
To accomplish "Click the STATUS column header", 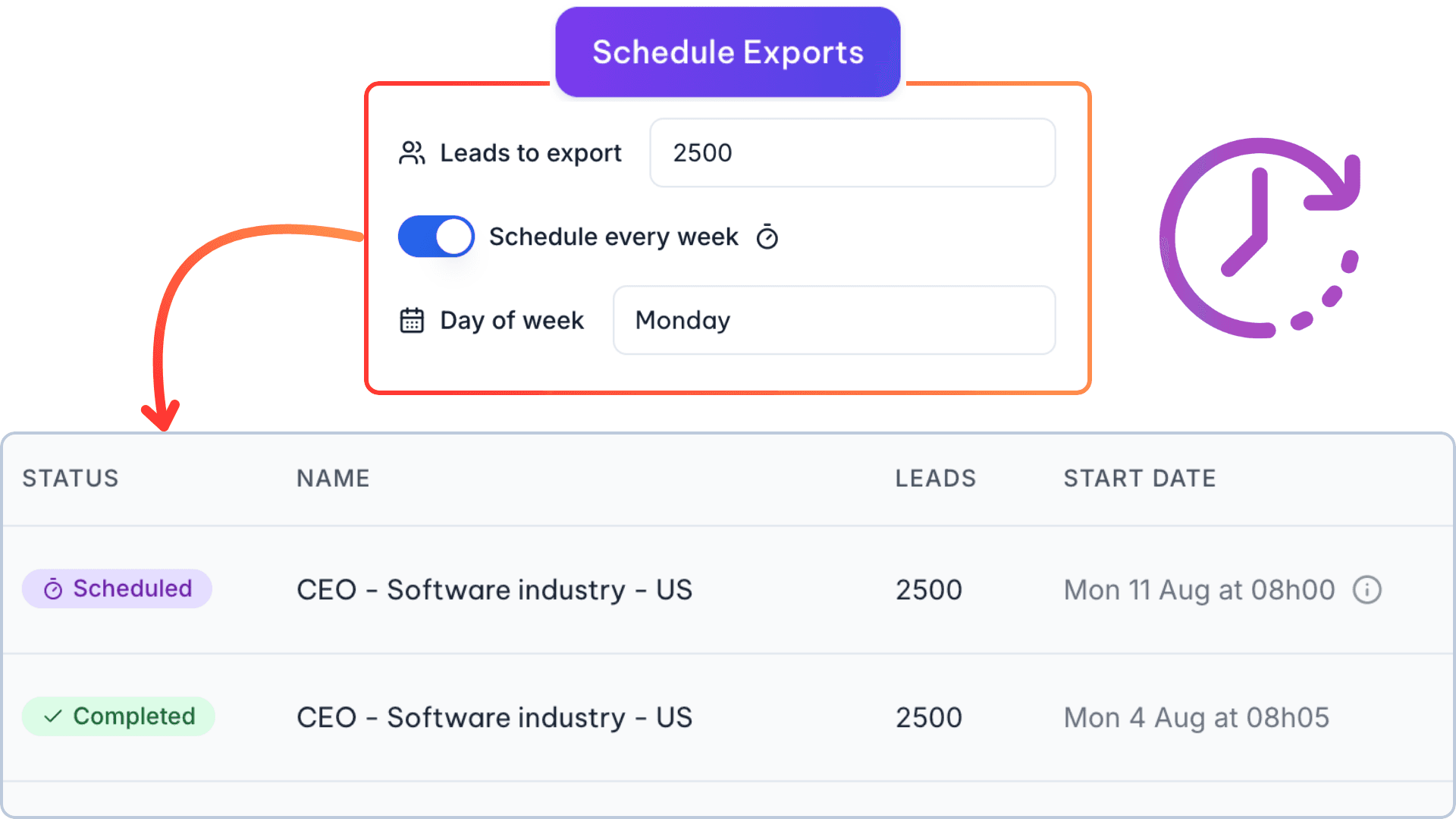I will coord(70,478).
